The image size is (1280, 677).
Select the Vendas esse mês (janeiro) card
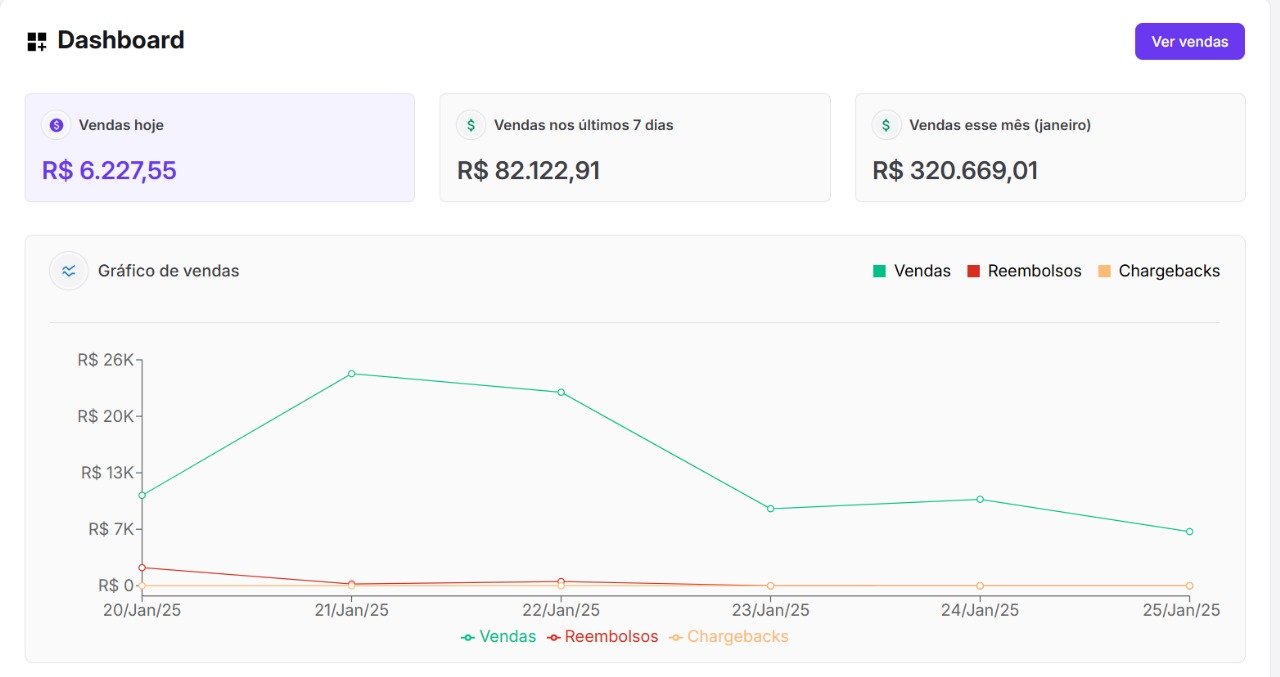tap(1049, 148)
